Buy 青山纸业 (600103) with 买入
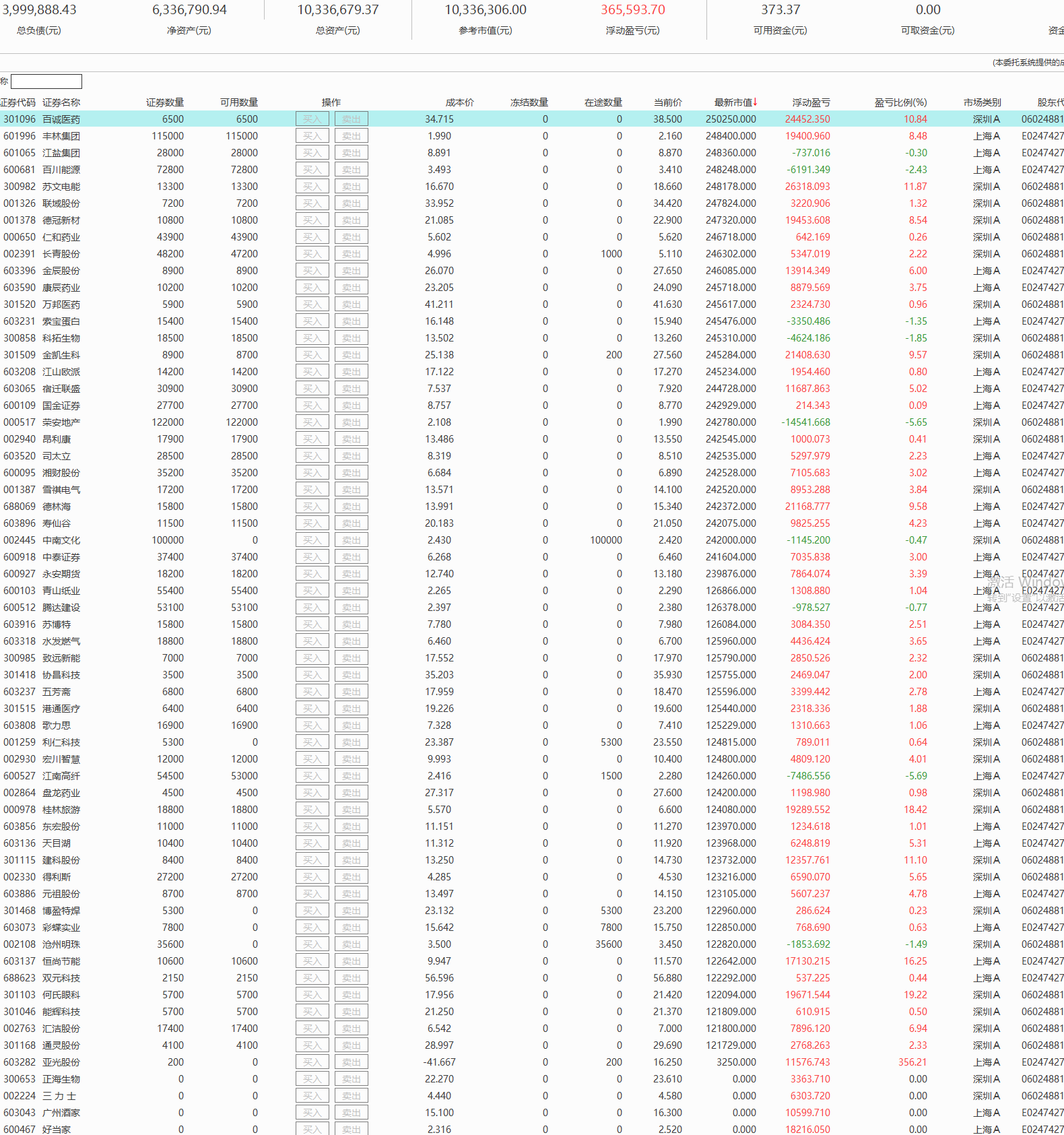This screenshot has height=1135, width=1064. tap(312, 591)
